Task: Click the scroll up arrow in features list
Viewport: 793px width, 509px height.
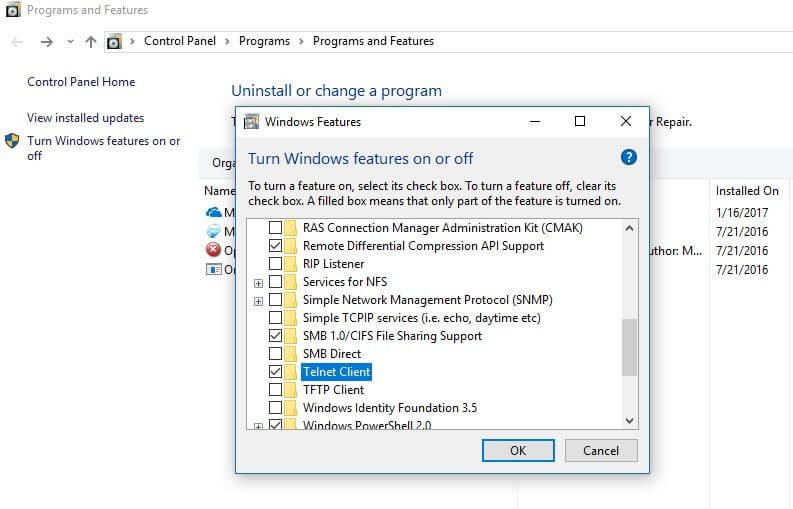Action: click(629, 228)
